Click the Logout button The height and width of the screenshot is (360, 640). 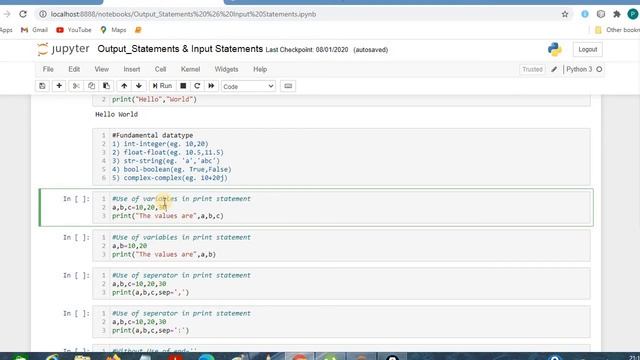pyautogui.click(x=588, y=49)
